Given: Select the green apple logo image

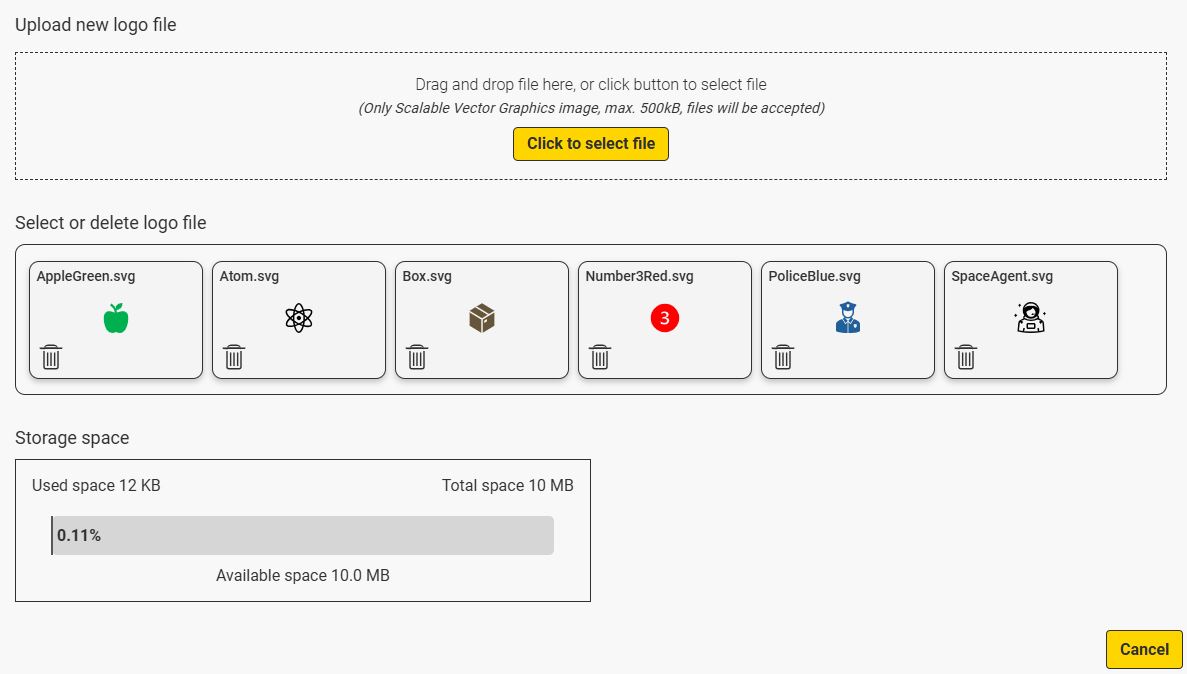Looking at the screenshot, I should click(x=116, y=318).
